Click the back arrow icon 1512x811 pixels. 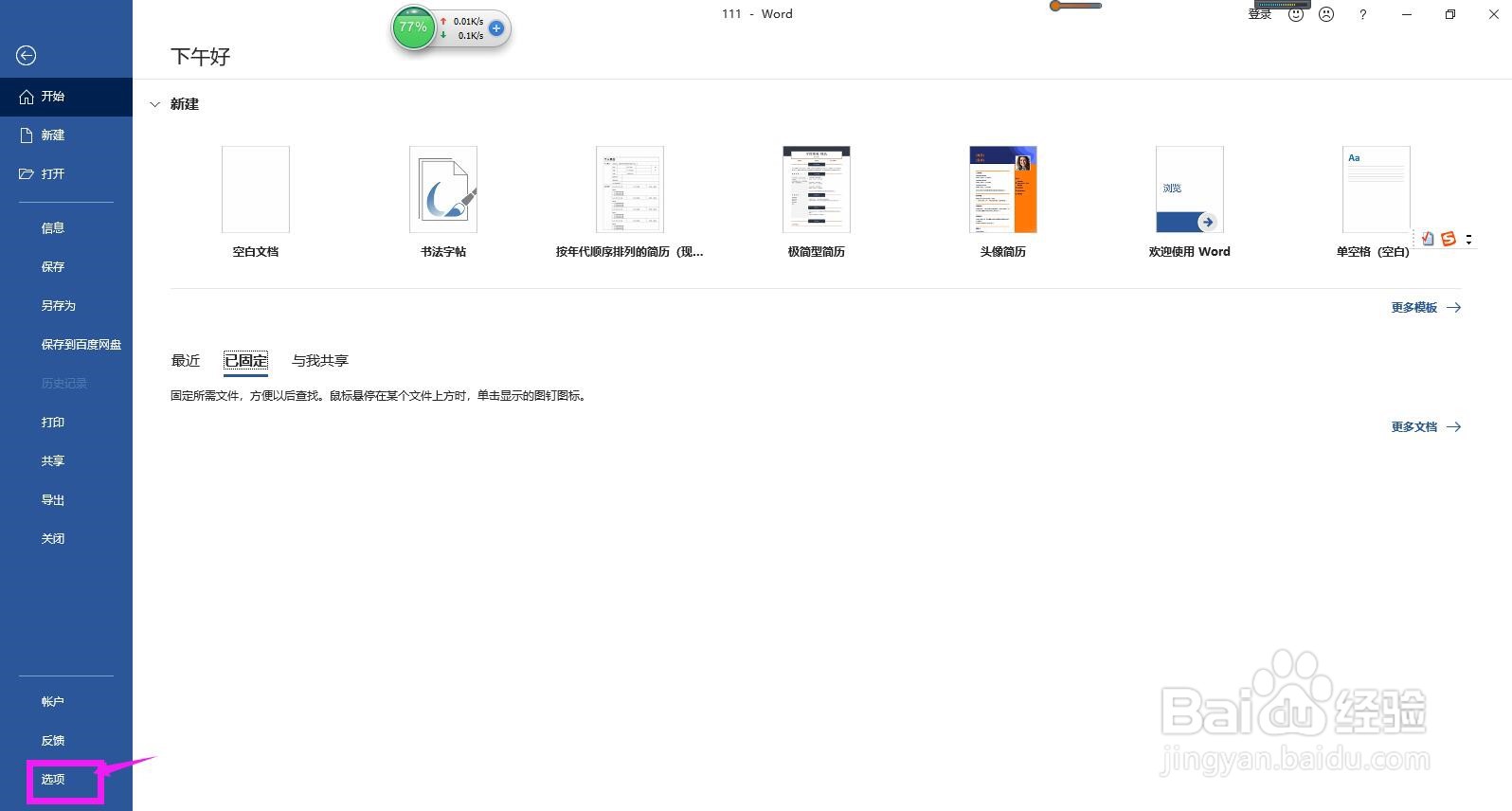(27, 56)
